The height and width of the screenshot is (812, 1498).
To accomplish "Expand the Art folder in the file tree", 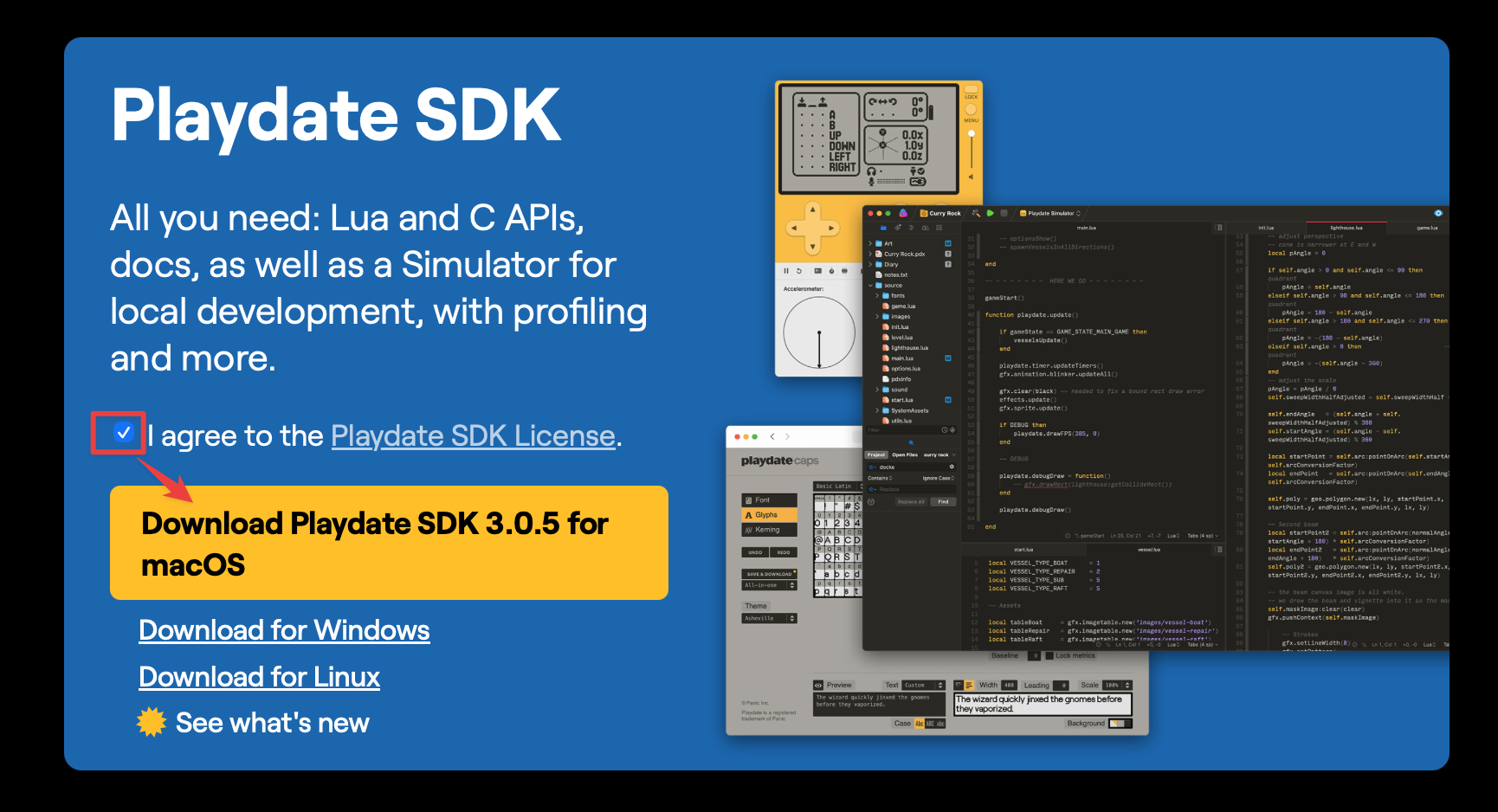I will (x=870, y=244).
